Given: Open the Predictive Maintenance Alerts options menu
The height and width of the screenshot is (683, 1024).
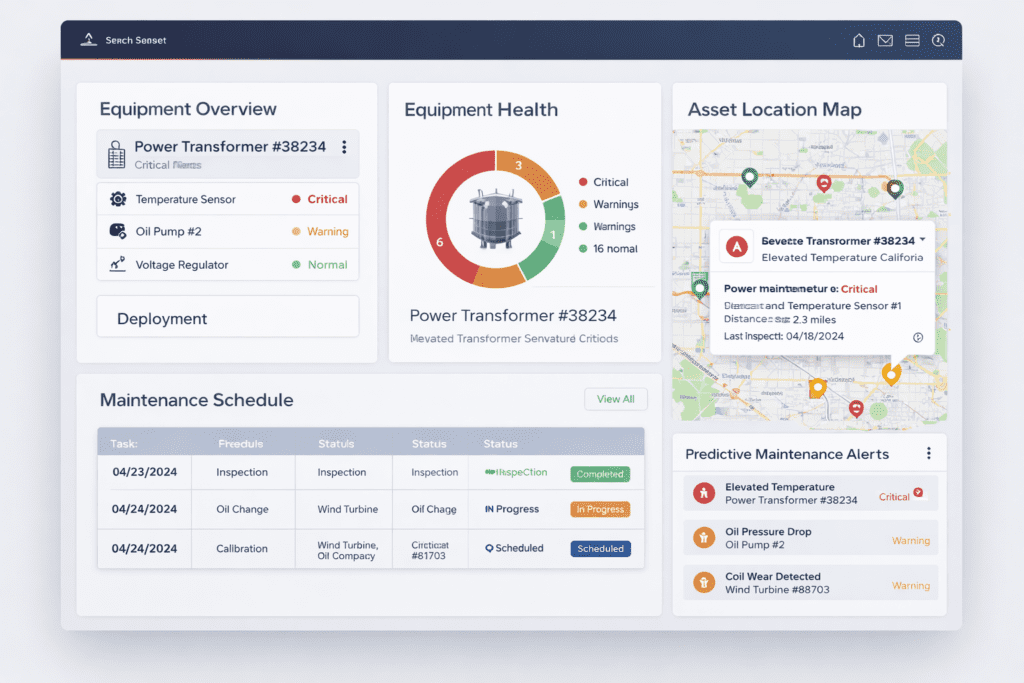Looking at the screenshot, I should pos(928,453).
